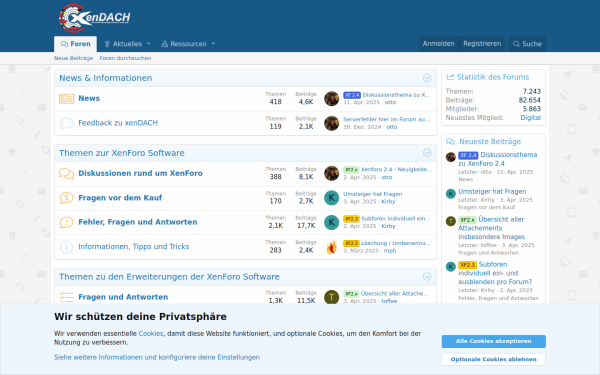The height and width of the screenshot is (375, 600).
Task: Click the Mitglieder count 5.863 statistic
Action: tap(532, 109)
